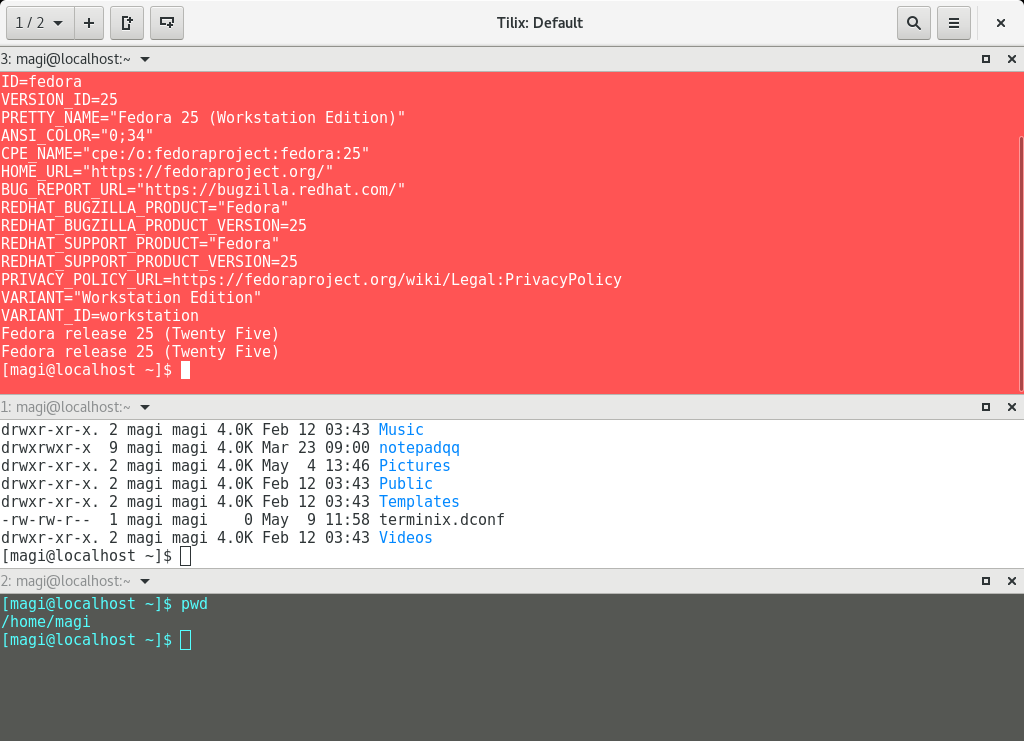Open terminal 2 title dropdown menu
The height and width of the screenshot is (741, 1024).
145,581
